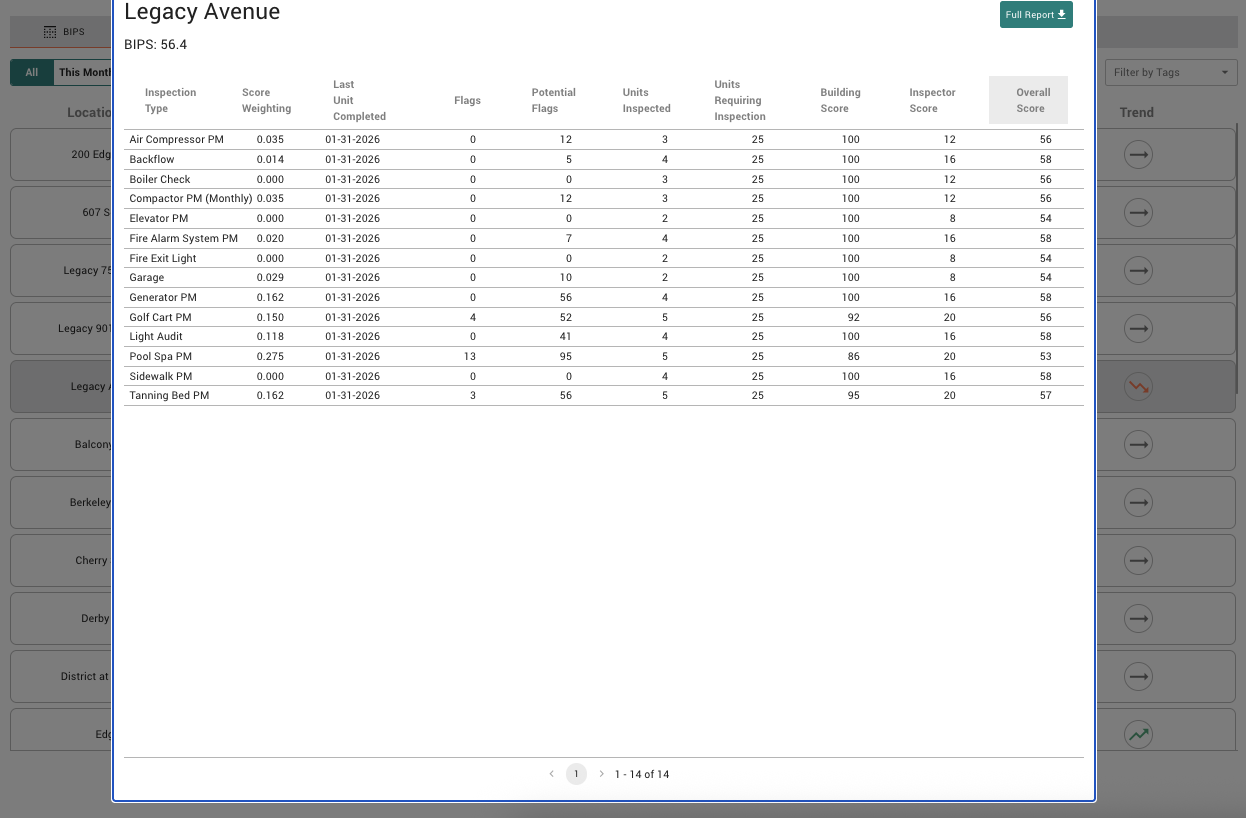Sort by the Overall Score column header

coord(1028,100)
